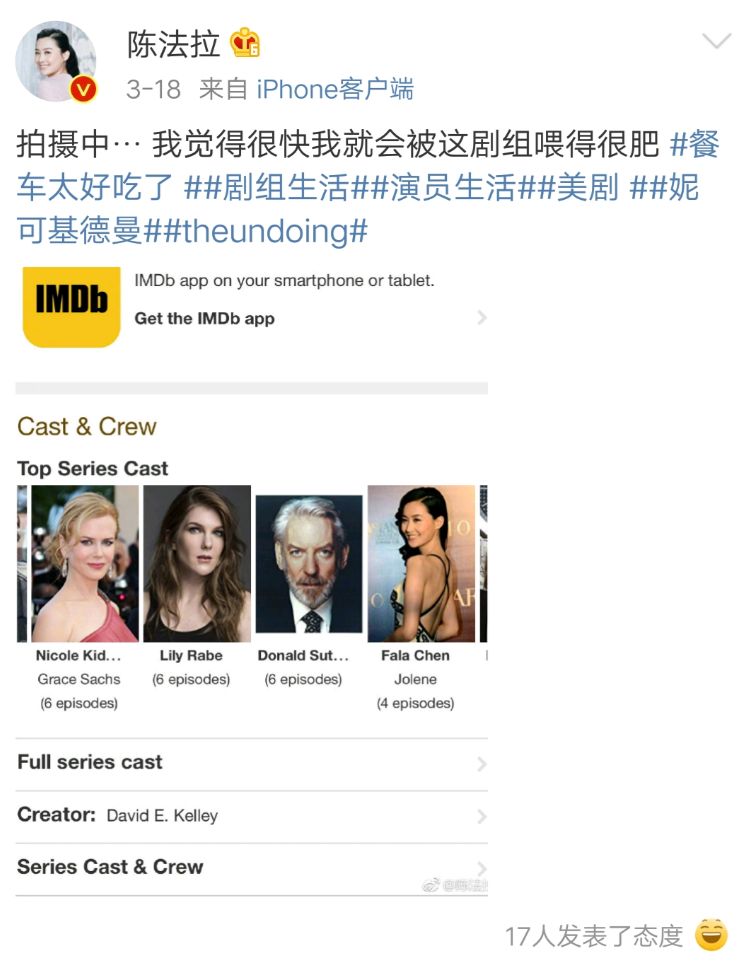Open the post options chevron menu

[716, 41]
